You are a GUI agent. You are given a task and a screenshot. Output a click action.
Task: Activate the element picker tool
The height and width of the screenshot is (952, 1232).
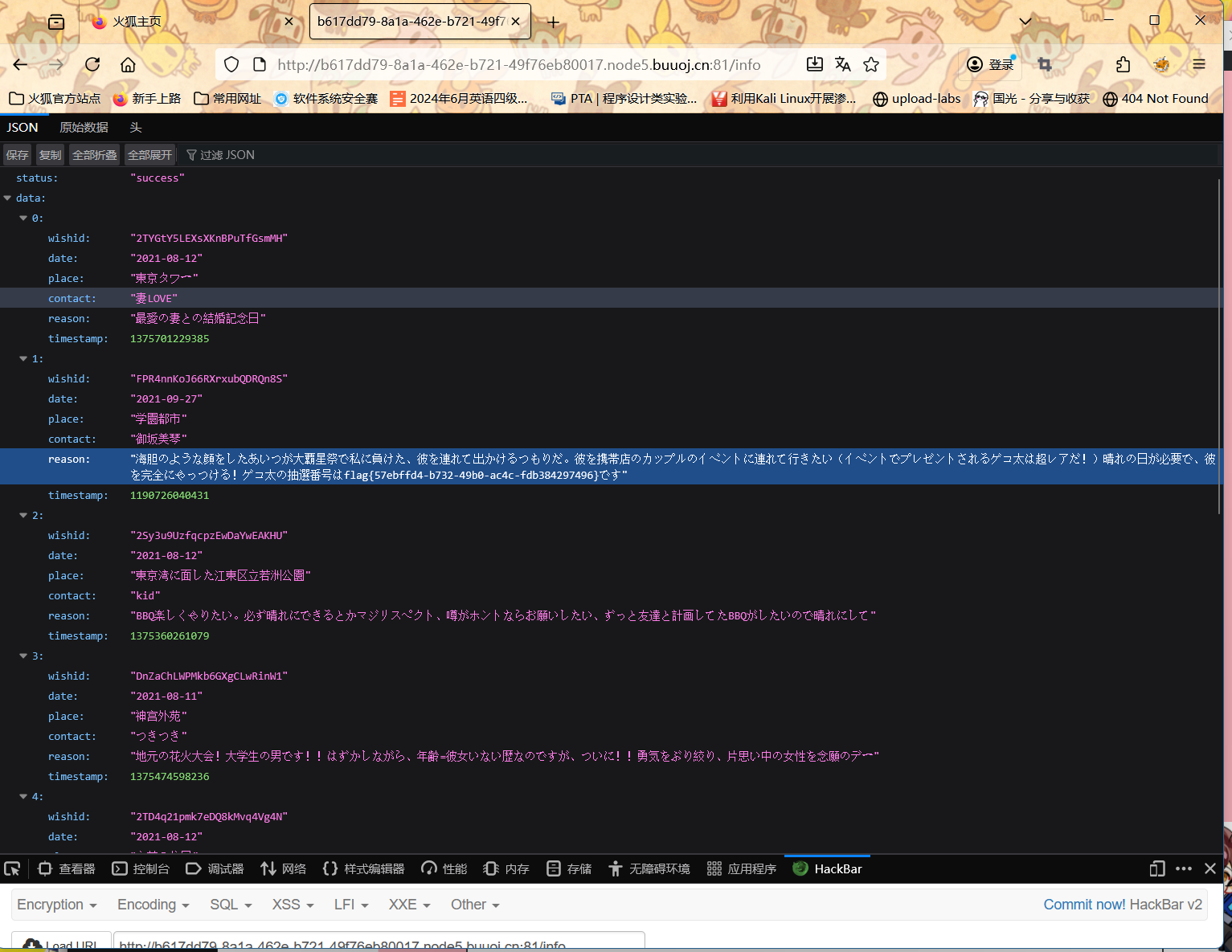tap(12, 868)
